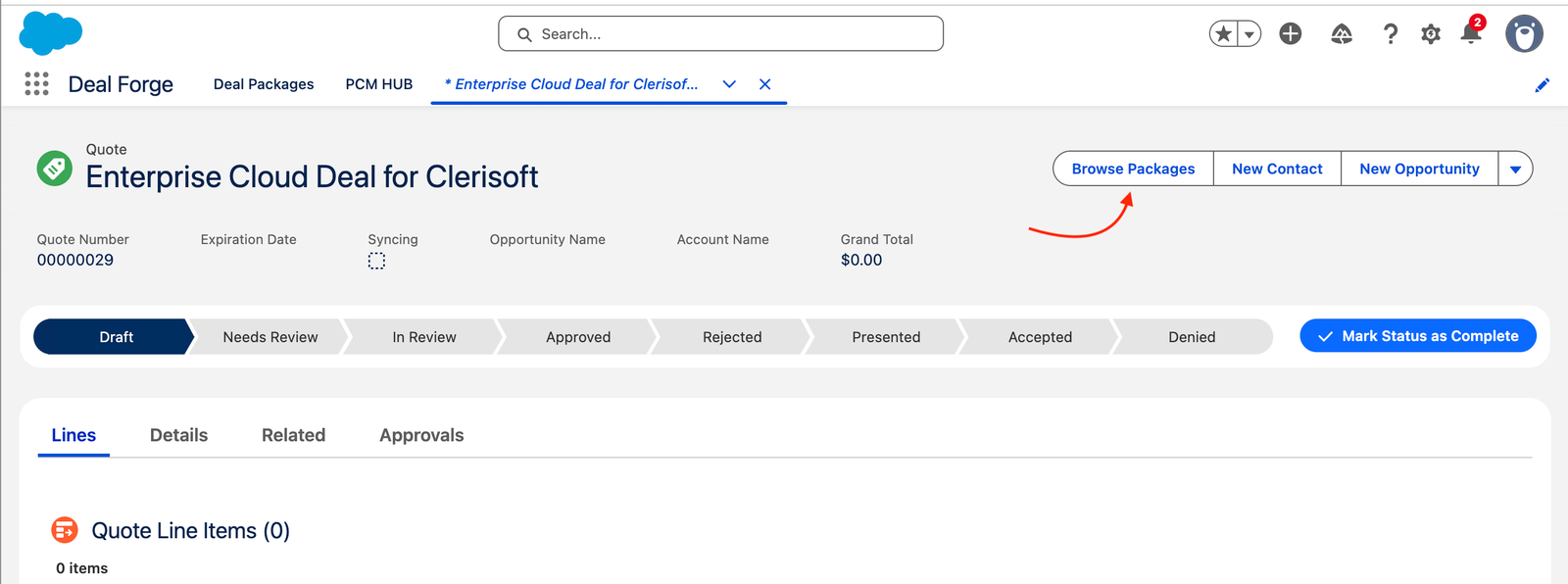
Task: Open the Help question mark icon
Action: [1390, 34]
